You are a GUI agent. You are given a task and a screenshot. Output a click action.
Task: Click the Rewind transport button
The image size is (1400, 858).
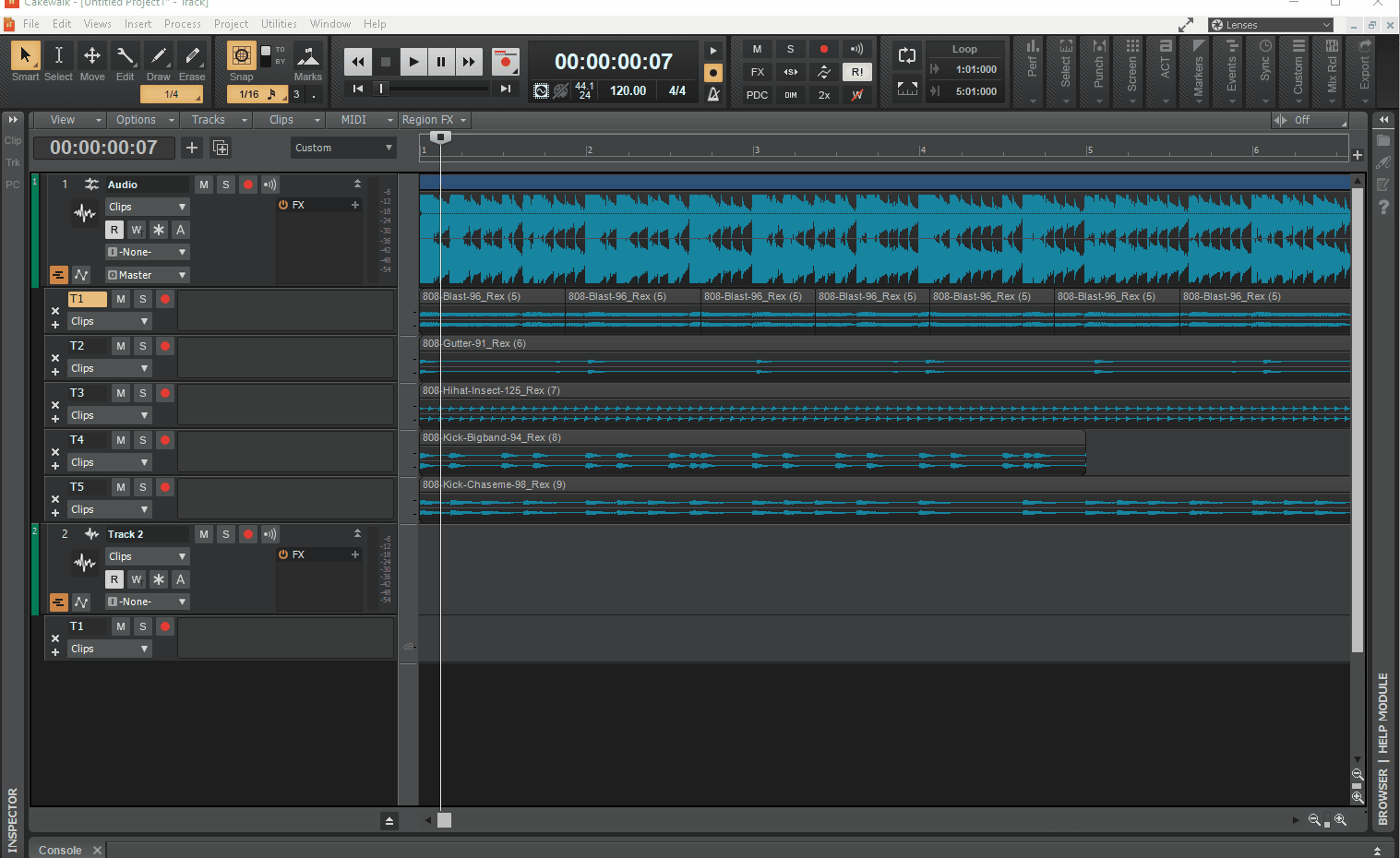pos(357,62)
